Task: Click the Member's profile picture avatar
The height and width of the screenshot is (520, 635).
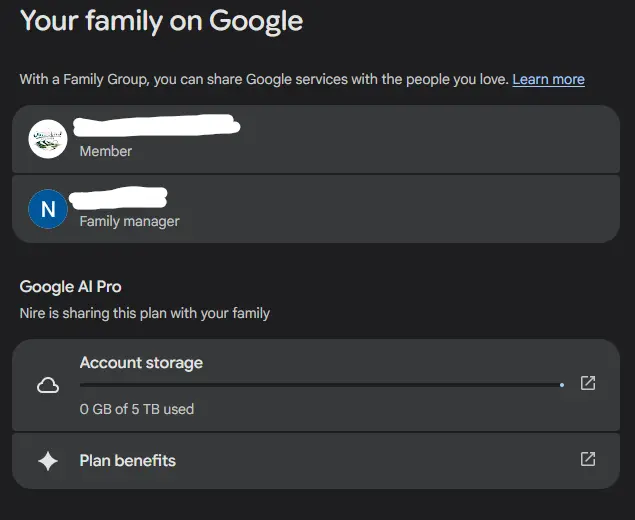Action: click(x=48, y=139)
